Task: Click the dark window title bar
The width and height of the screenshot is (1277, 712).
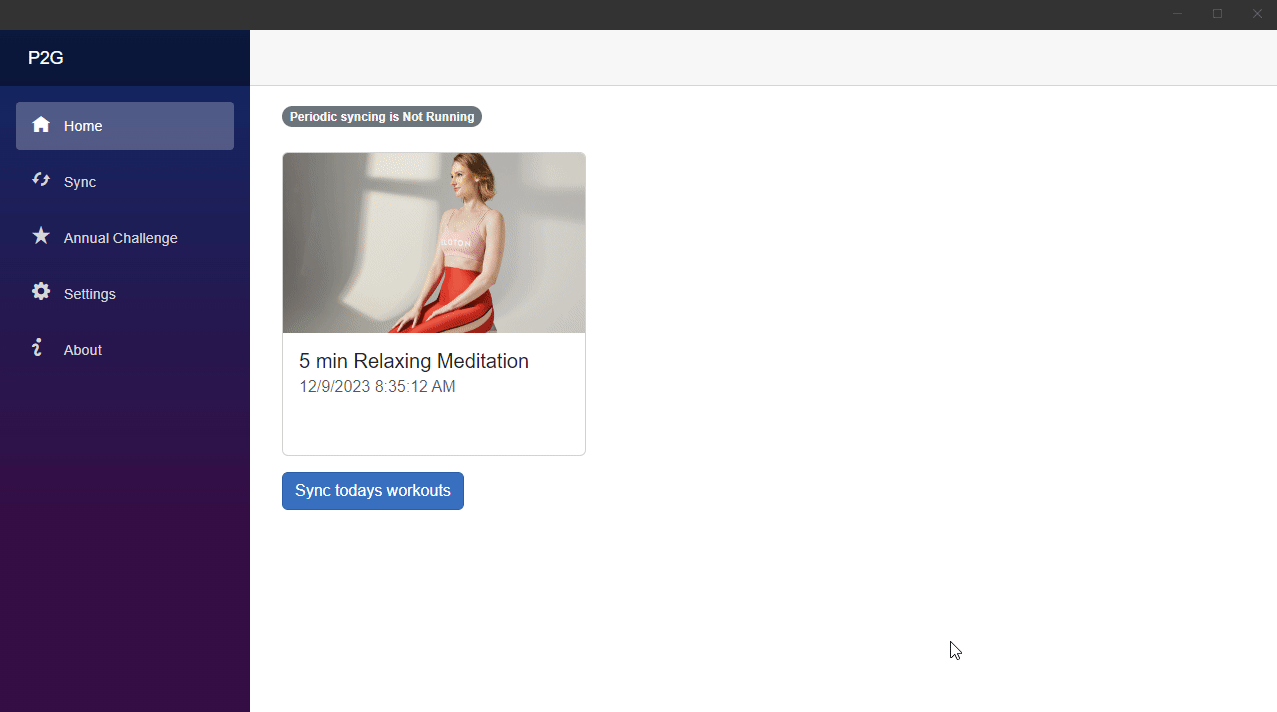Action: point(600,14)
